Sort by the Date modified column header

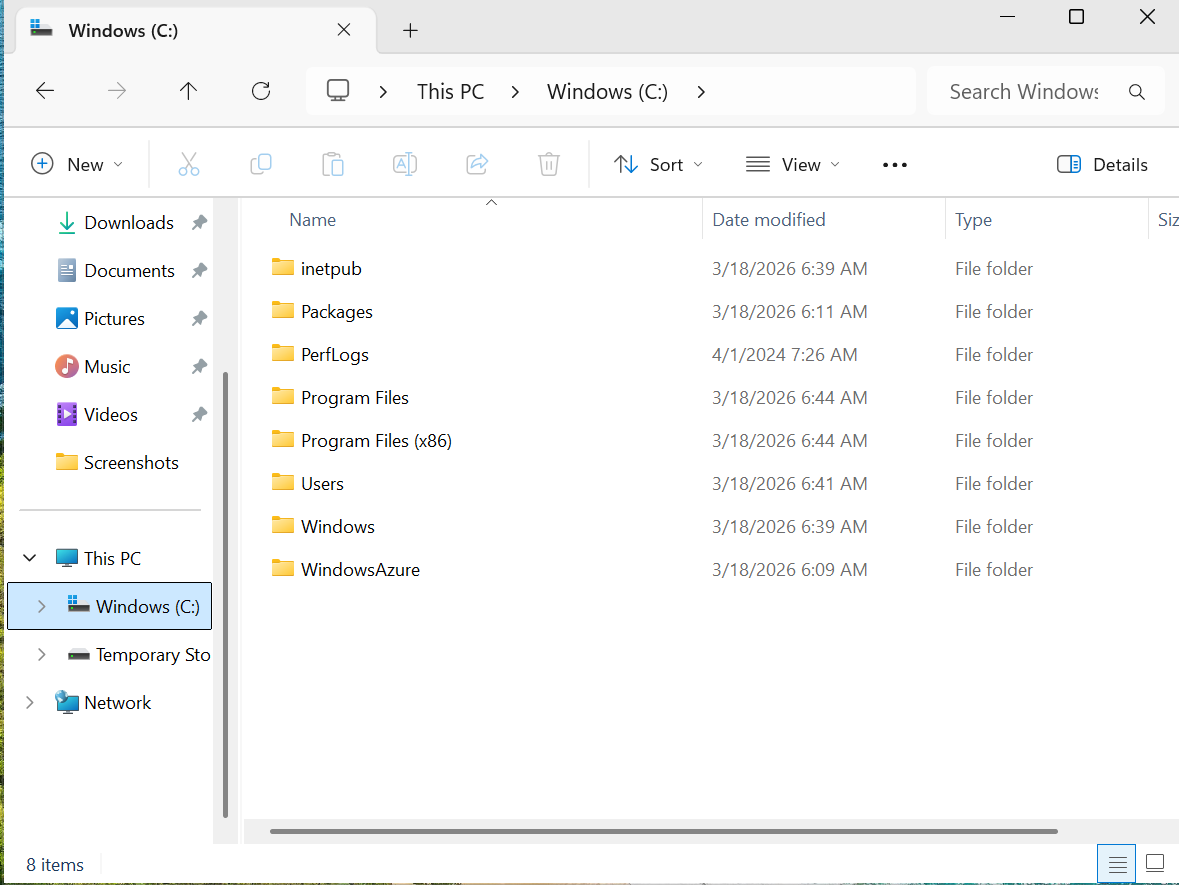[x=768, y=220]
